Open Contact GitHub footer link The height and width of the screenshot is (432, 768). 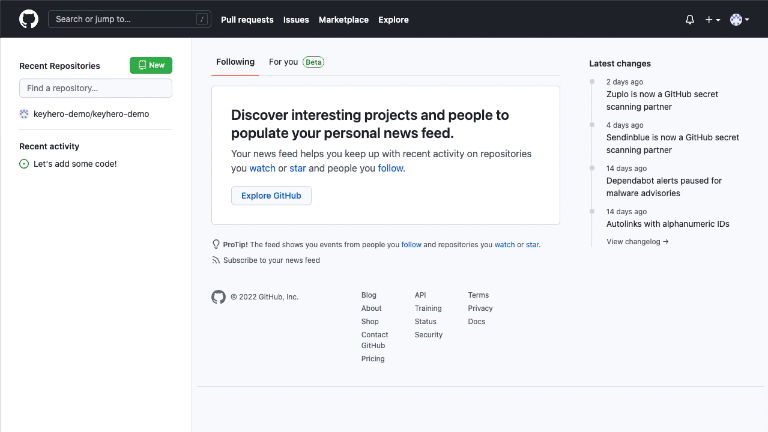coord(375,340)
